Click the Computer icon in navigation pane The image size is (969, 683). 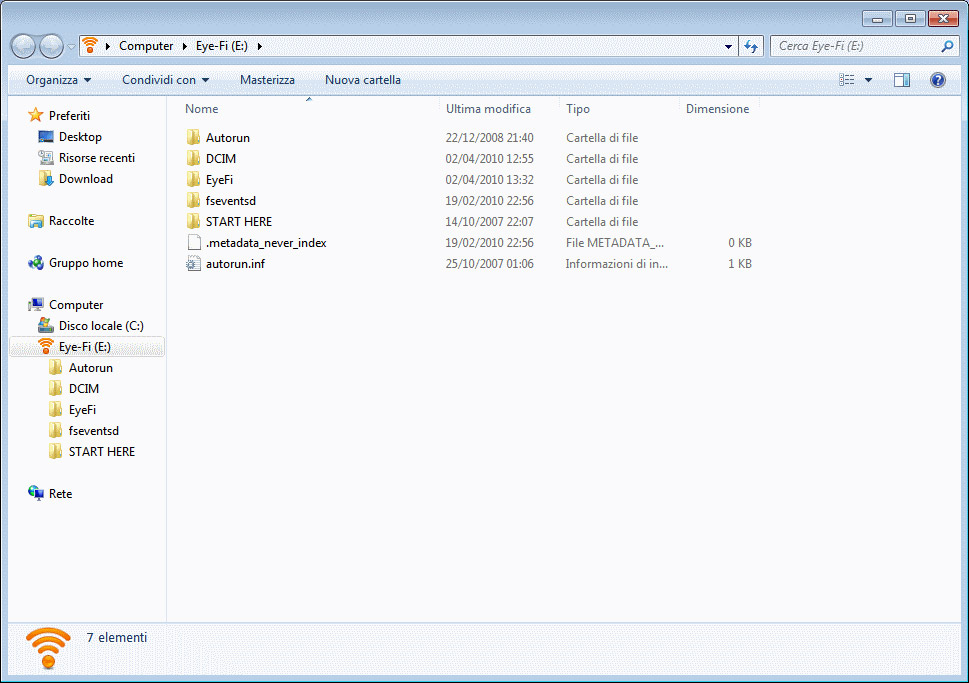click(x=36, y=305)
